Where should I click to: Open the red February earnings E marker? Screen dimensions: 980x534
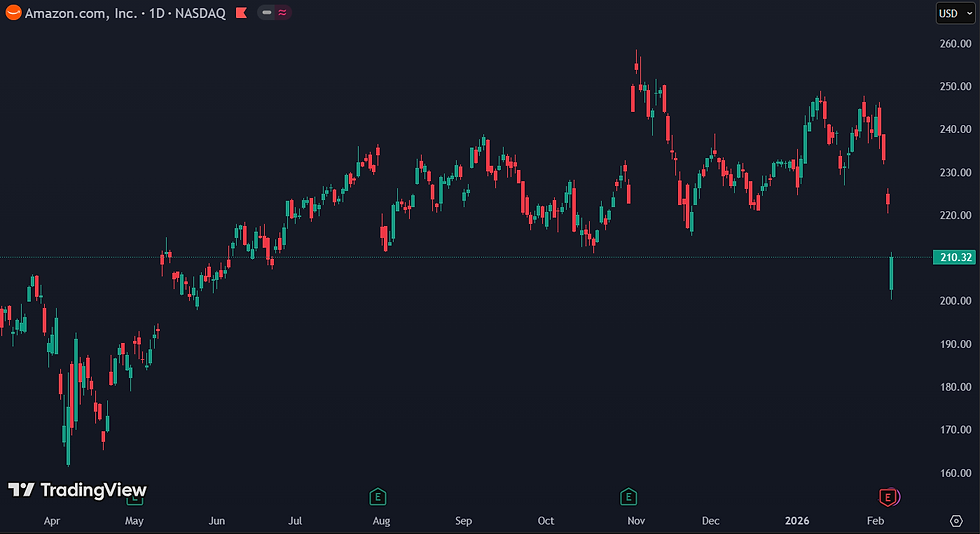point(888,497)
